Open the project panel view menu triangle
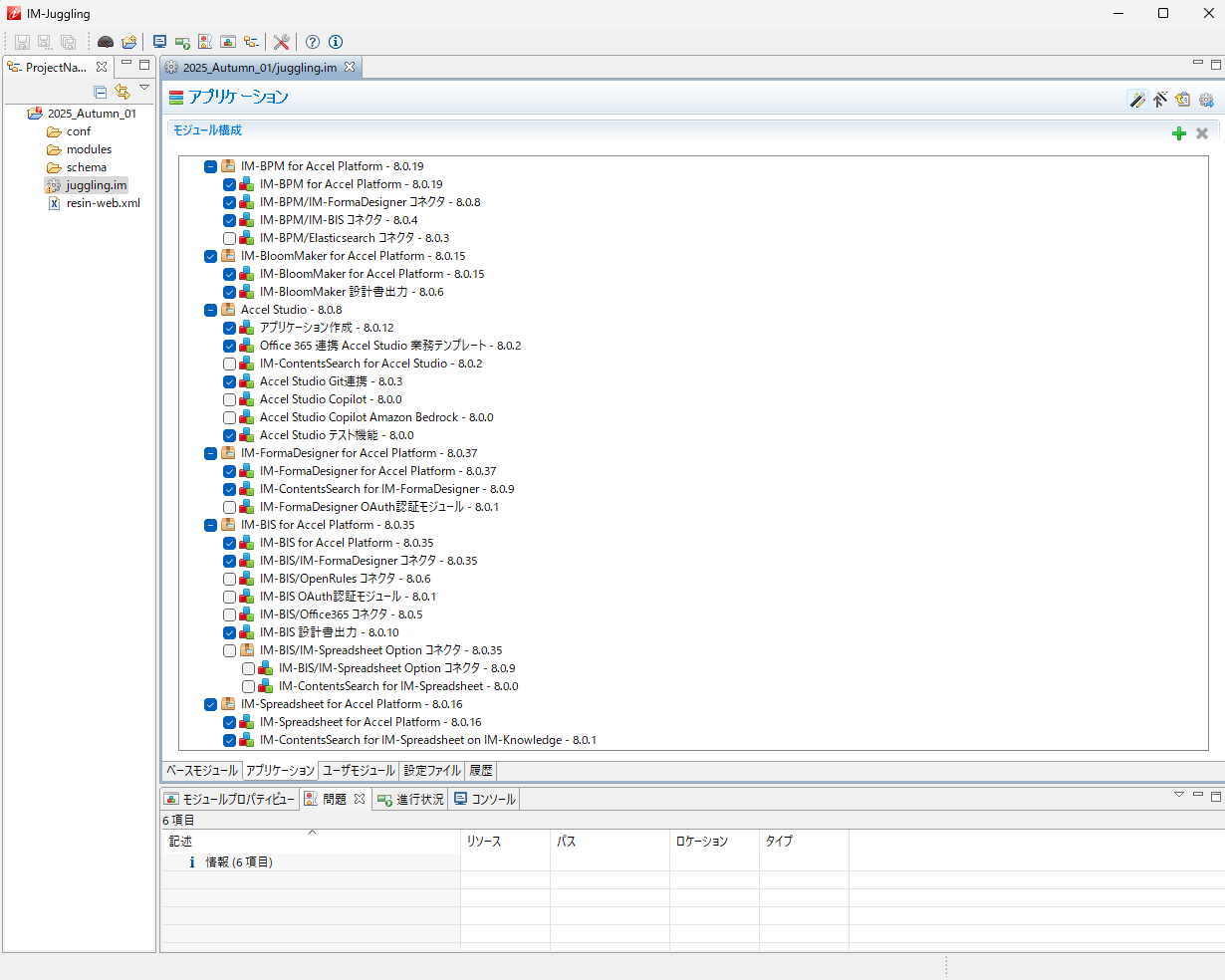 point(144,89)
